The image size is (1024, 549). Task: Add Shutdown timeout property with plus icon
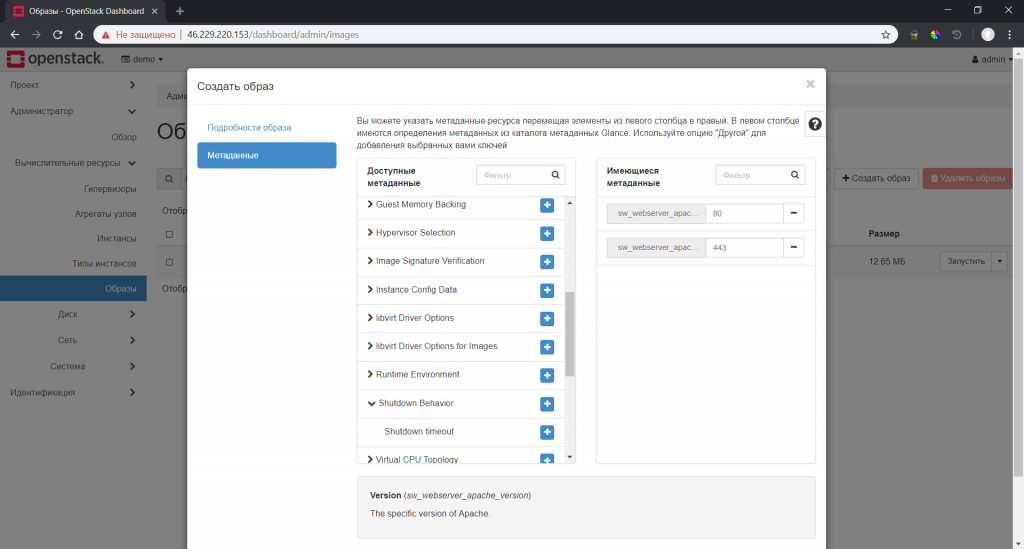pyautogui.click(x=547, y=432)
